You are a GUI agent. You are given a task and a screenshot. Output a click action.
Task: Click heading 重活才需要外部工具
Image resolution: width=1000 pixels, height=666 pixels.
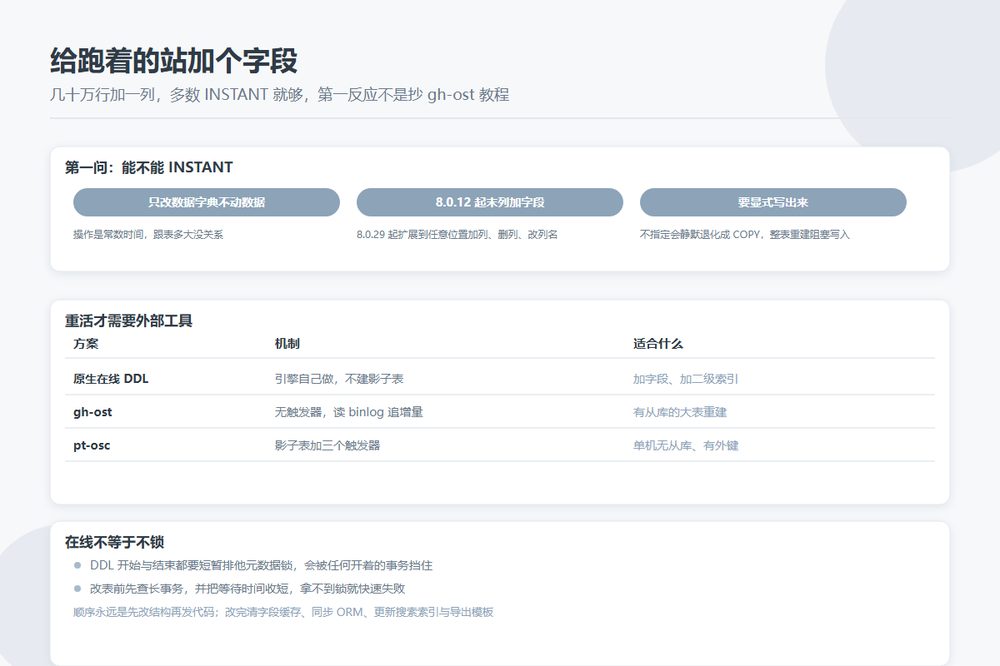coord(128,321)
